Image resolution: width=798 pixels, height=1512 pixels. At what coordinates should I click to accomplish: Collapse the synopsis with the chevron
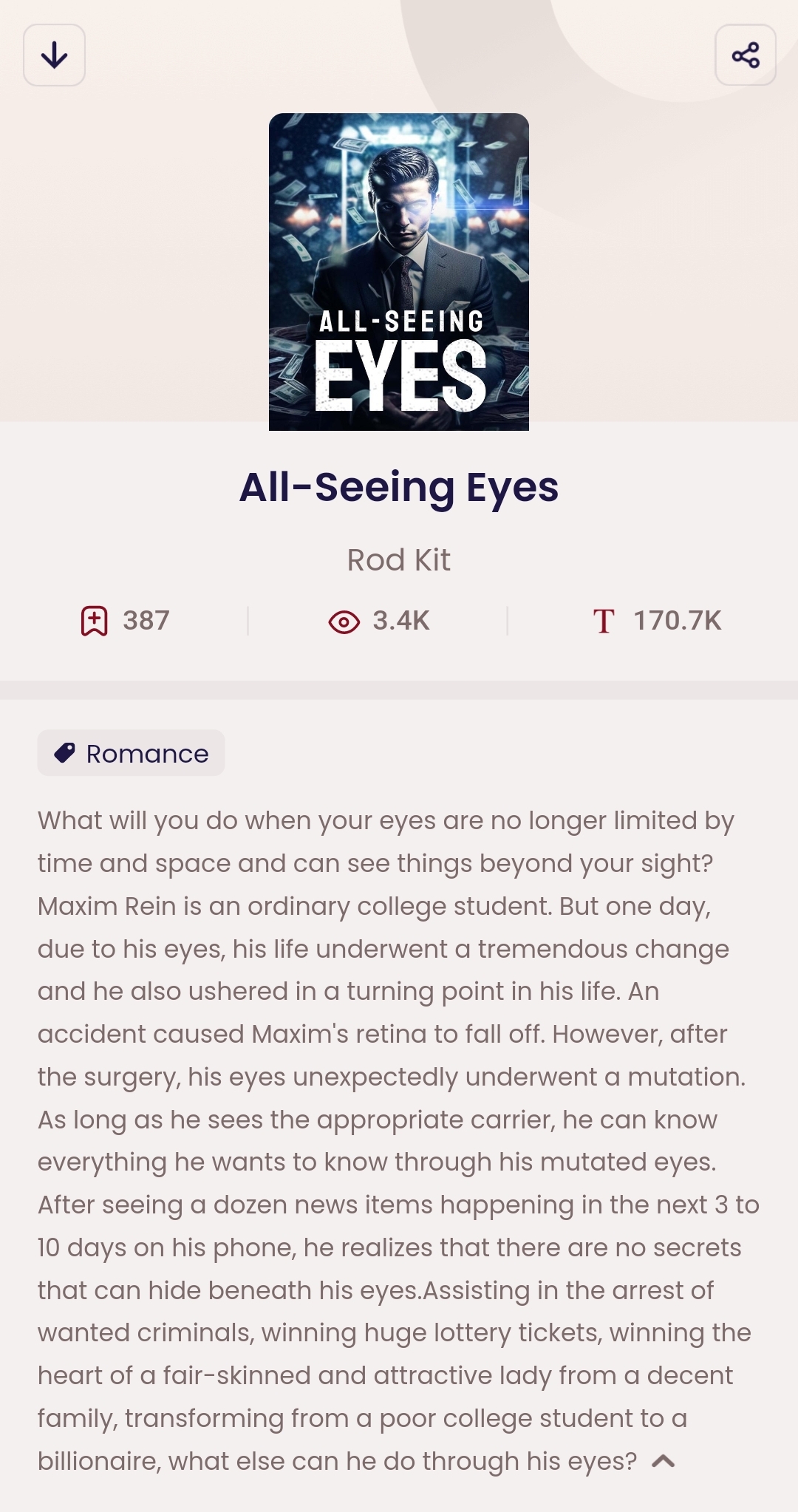click(x=664, y=1461)
